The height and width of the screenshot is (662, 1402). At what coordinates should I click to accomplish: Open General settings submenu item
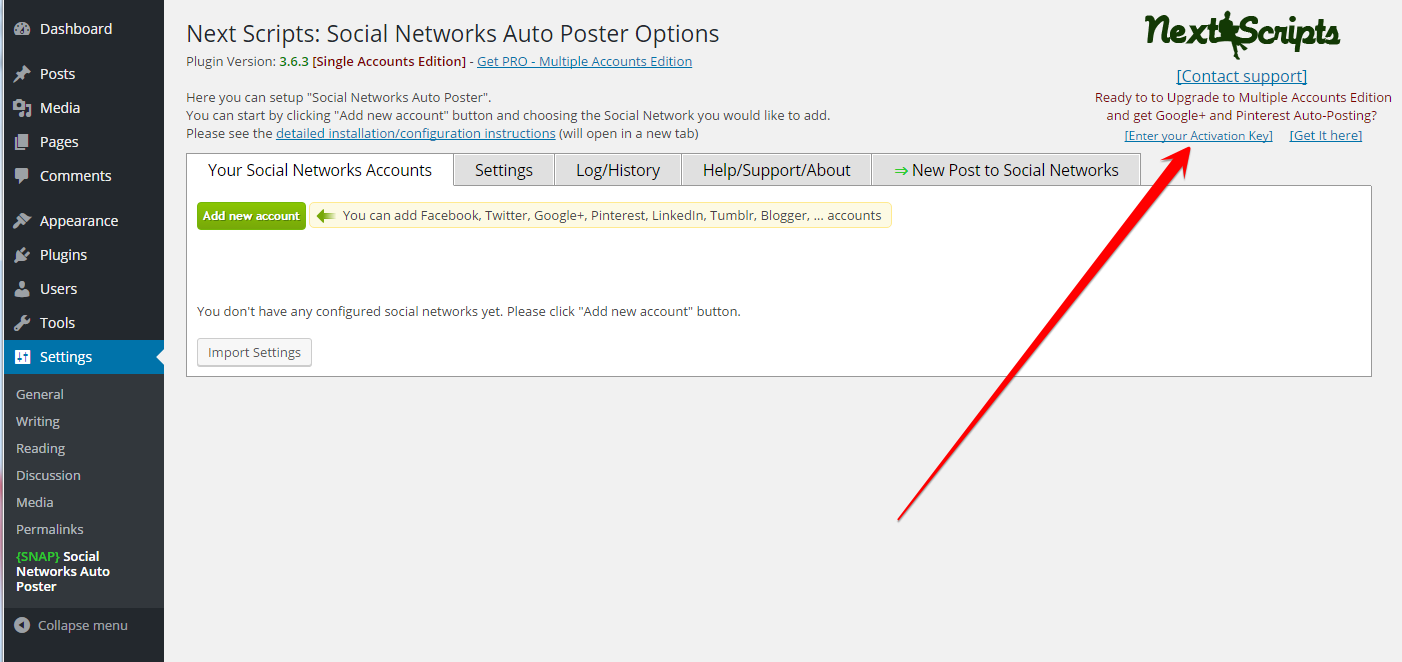[x=40, y=395]
